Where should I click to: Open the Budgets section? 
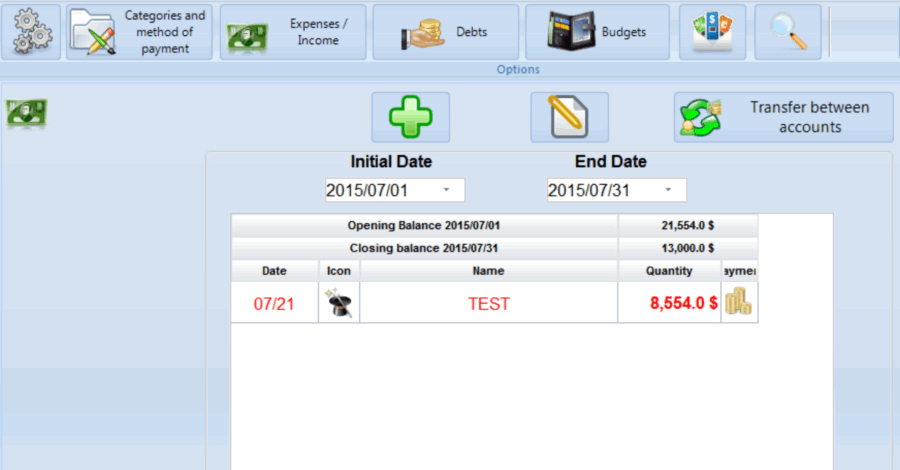pos(598,32)
